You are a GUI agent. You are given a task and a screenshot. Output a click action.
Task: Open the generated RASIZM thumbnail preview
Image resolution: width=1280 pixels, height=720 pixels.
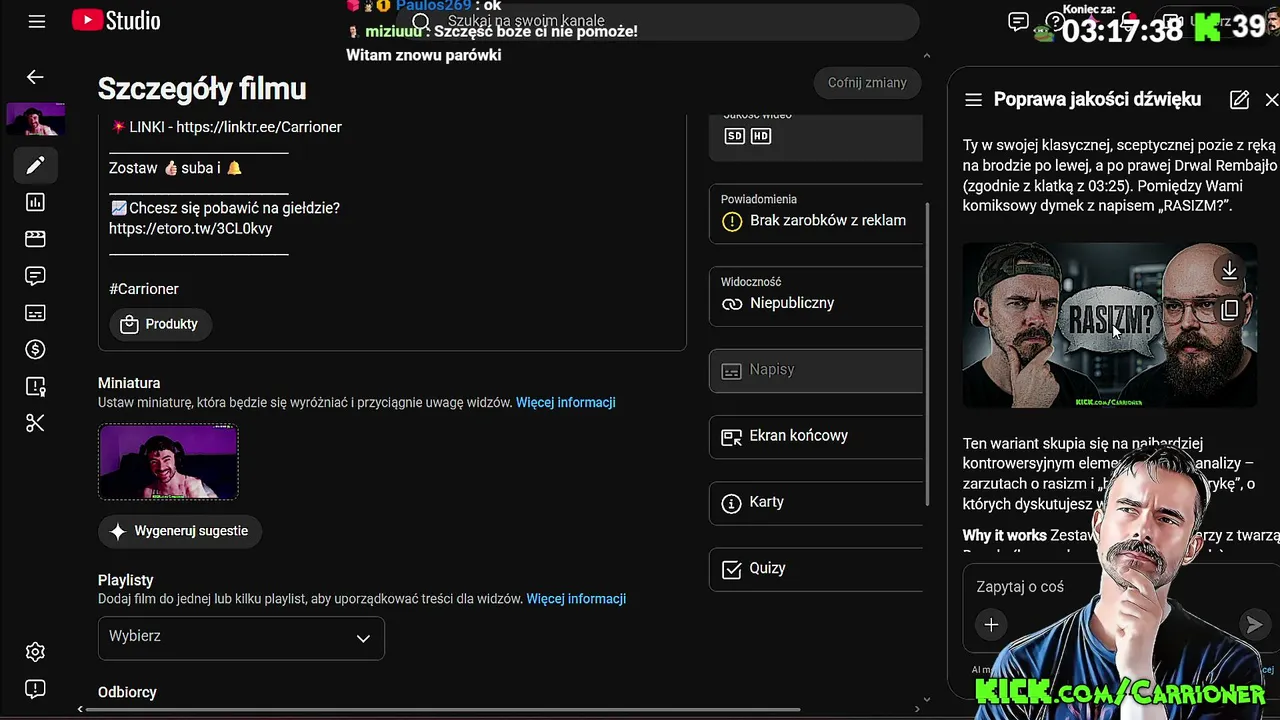point(1109,325)
